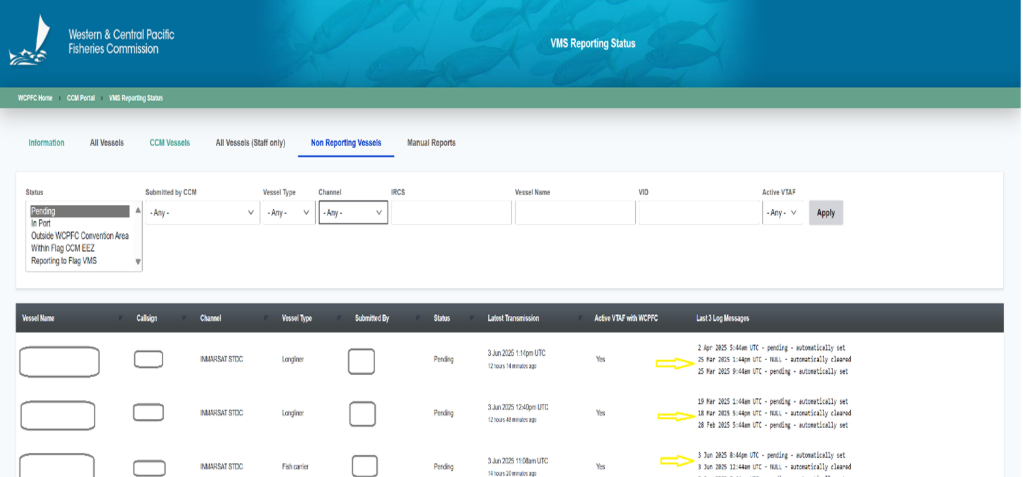Sort by Callsign column header
The height and width of the screenshot is (477, 1023).
pos(146,318)
